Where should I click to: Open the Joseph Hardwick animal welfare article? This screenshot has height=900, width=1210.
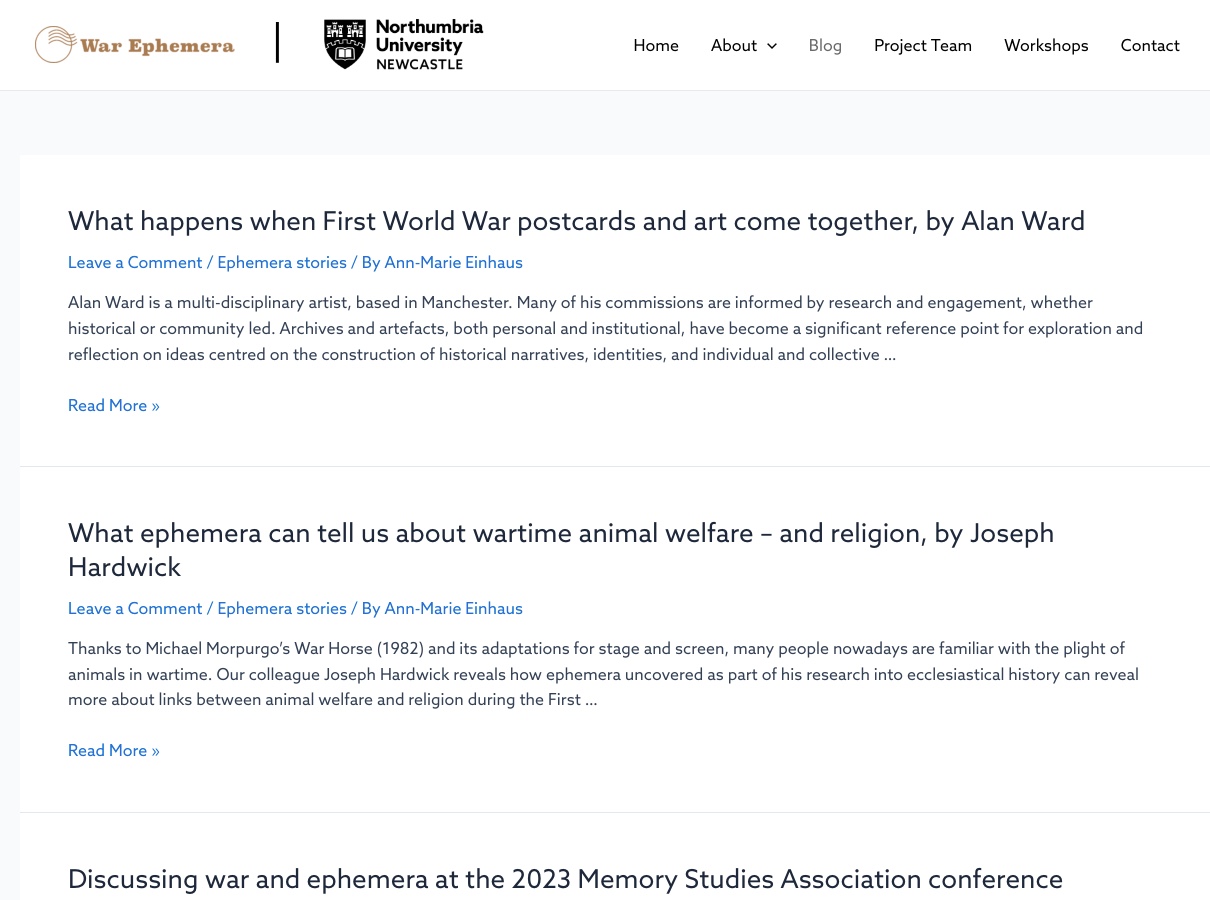point(561,550)
